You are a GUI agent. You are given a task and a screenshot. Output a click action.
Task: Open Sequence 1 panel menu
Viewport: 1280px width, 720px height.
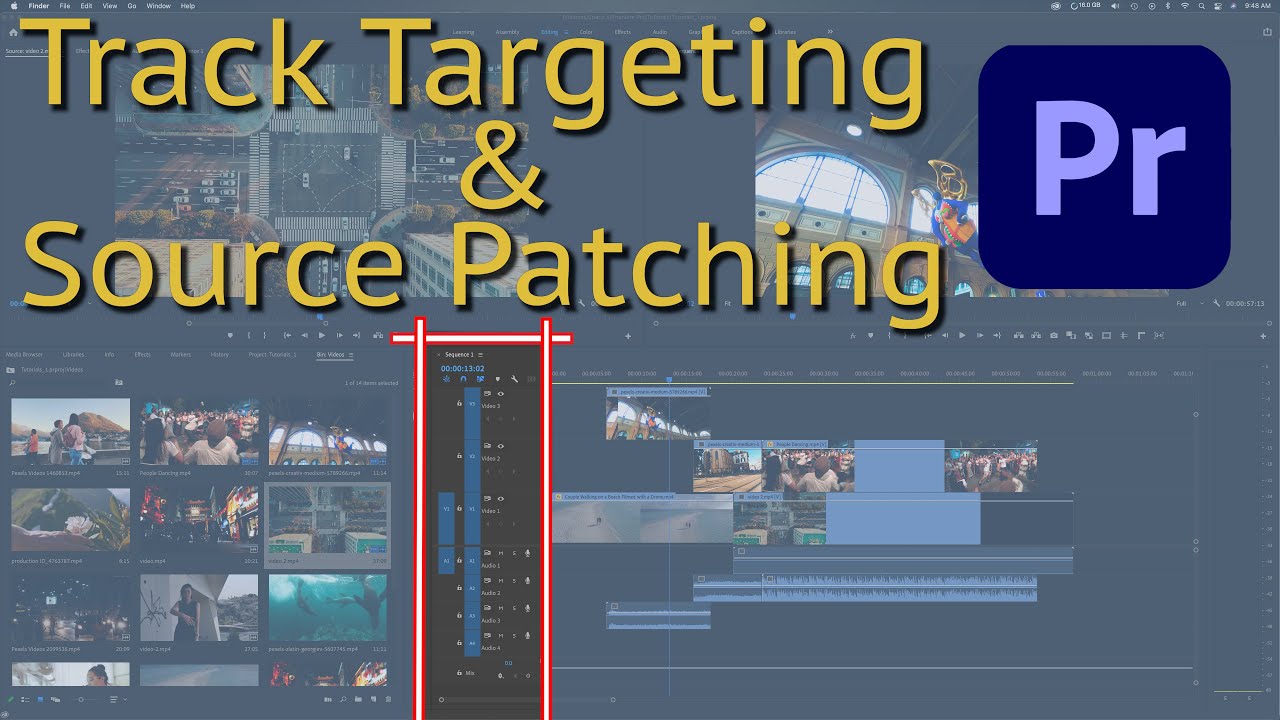(481, 355)
